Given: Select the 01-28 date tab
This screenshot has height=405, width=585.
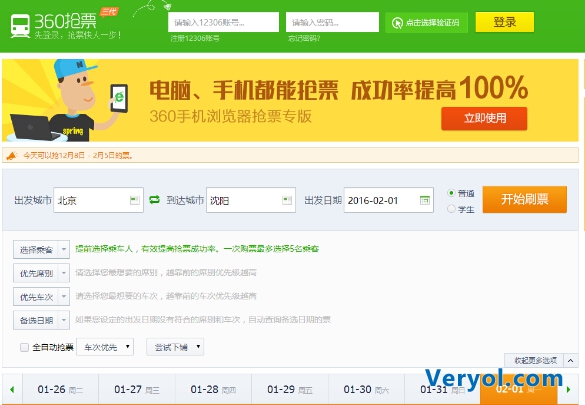Looking at the screenshot, I should (213, 389).
